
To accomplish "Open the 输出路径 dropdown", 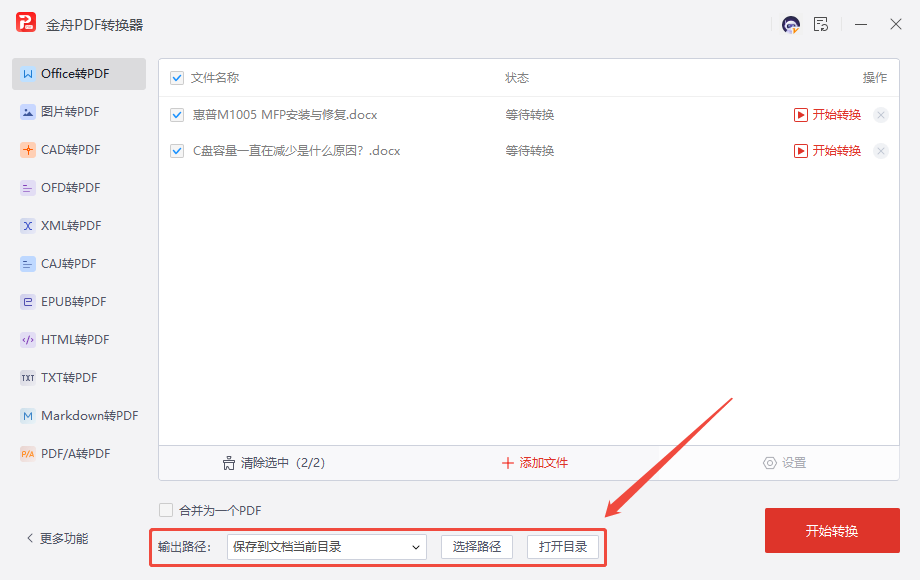I will click(327, 547).
